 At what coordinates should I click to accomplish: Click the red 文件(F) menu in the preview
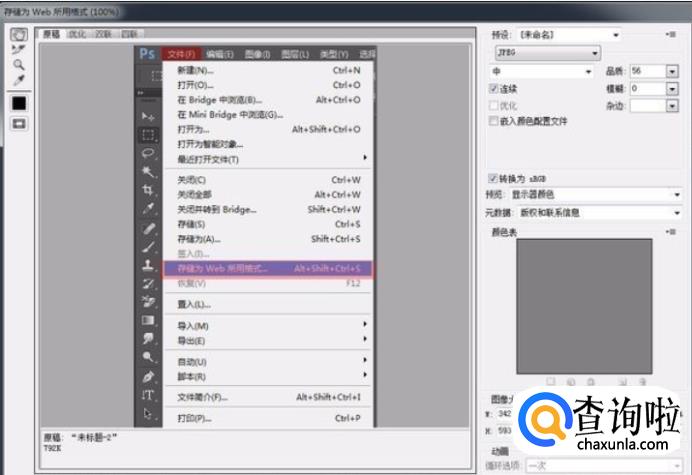coord(181,54)
